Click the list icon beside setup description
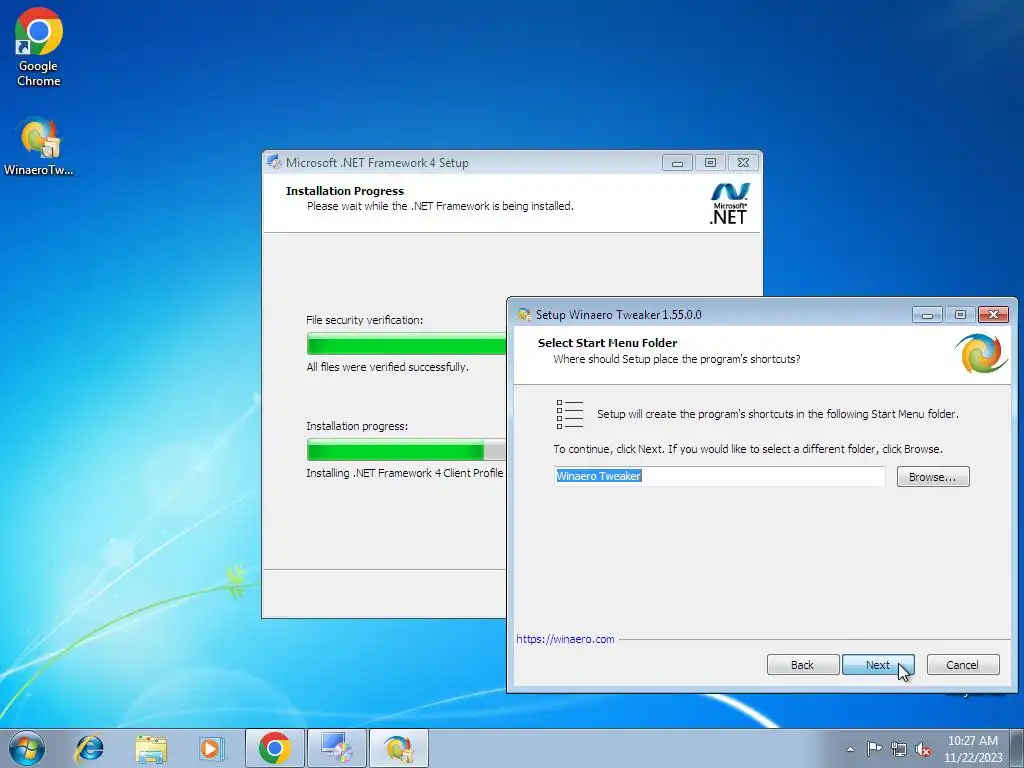The width and height of the screenshot is (1024, 768). [569, 414]
